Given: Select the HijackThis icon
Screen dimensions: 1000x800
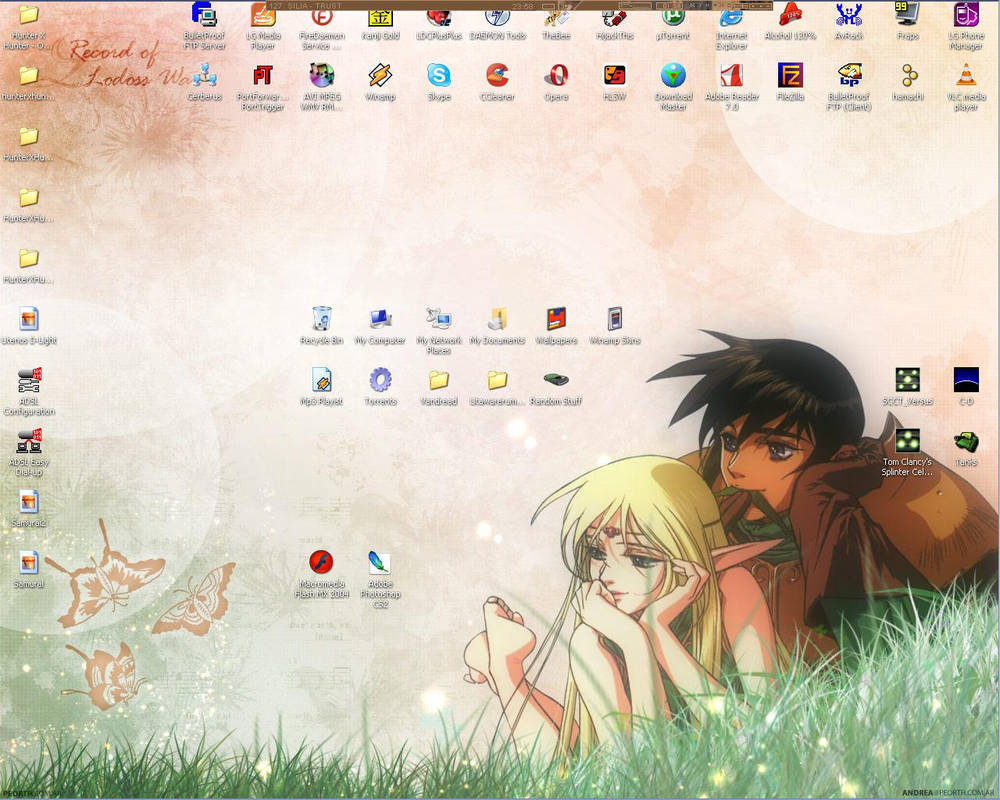Looking at the screenshot, I should (x=615, y=14).
